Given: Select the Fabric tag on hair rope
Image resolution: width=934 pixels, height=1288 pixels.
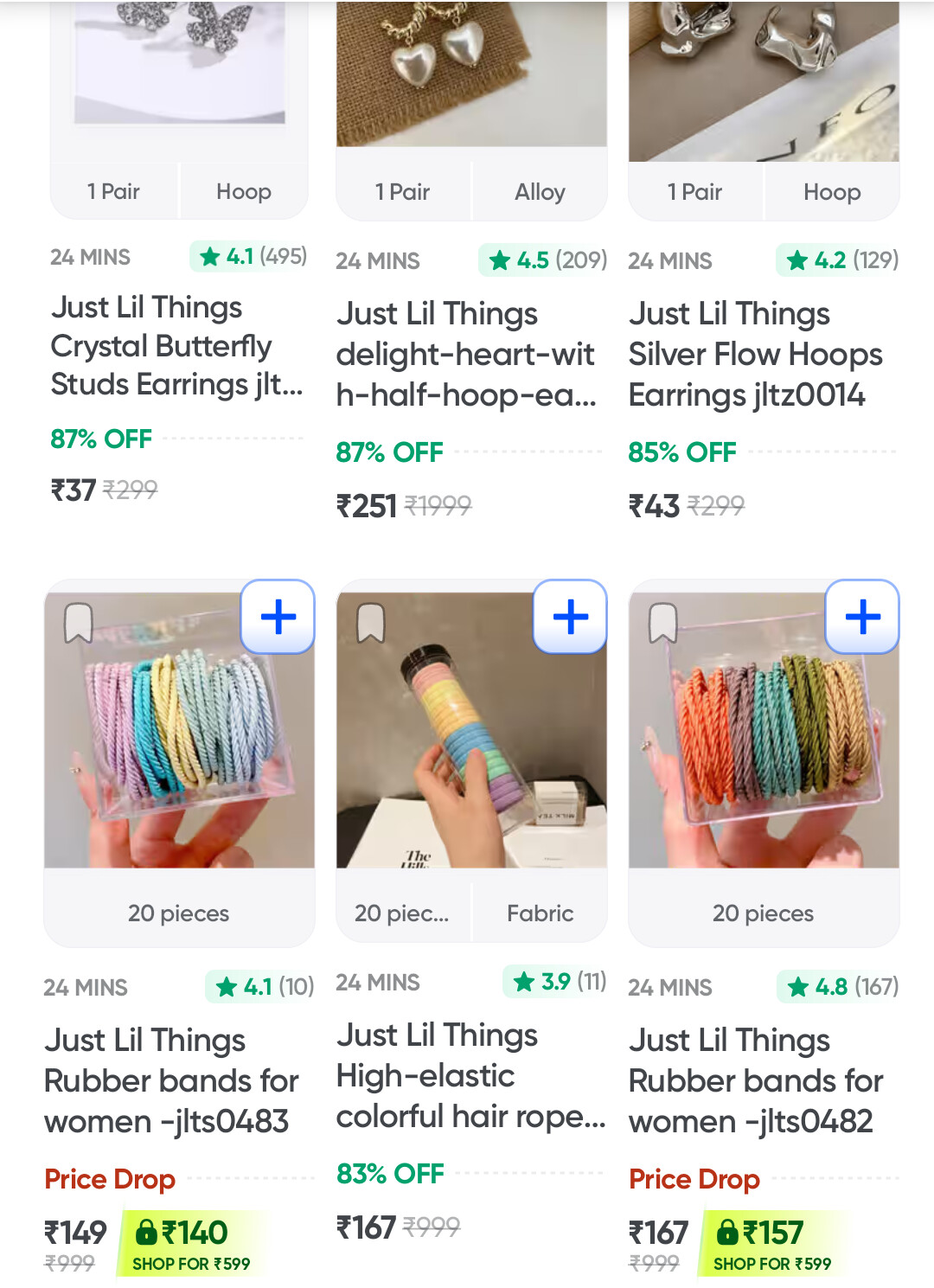Looking at the screenshot, I should click(540, 913).
